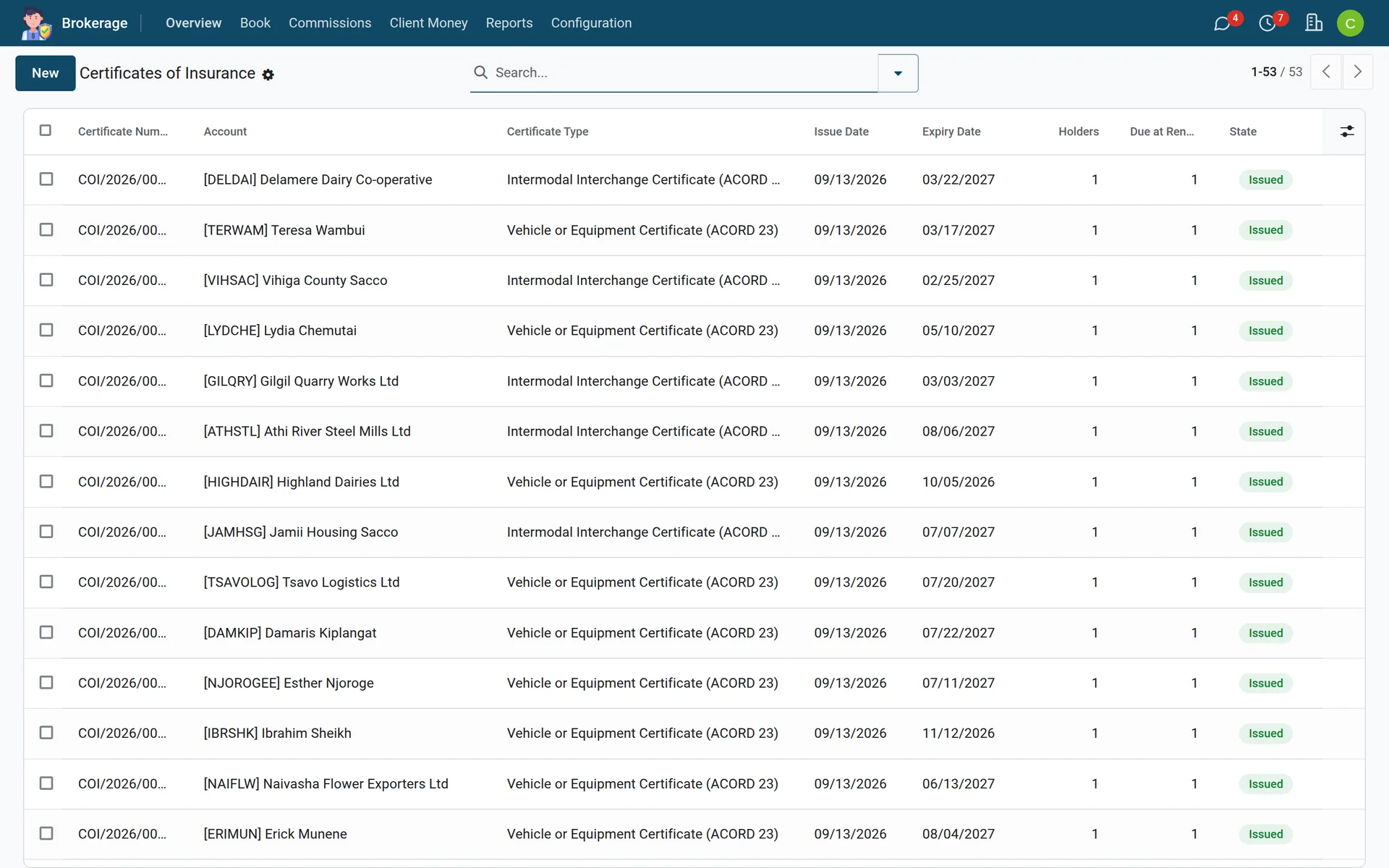Check the Erick Munene row checkbox

pos(46,833)
